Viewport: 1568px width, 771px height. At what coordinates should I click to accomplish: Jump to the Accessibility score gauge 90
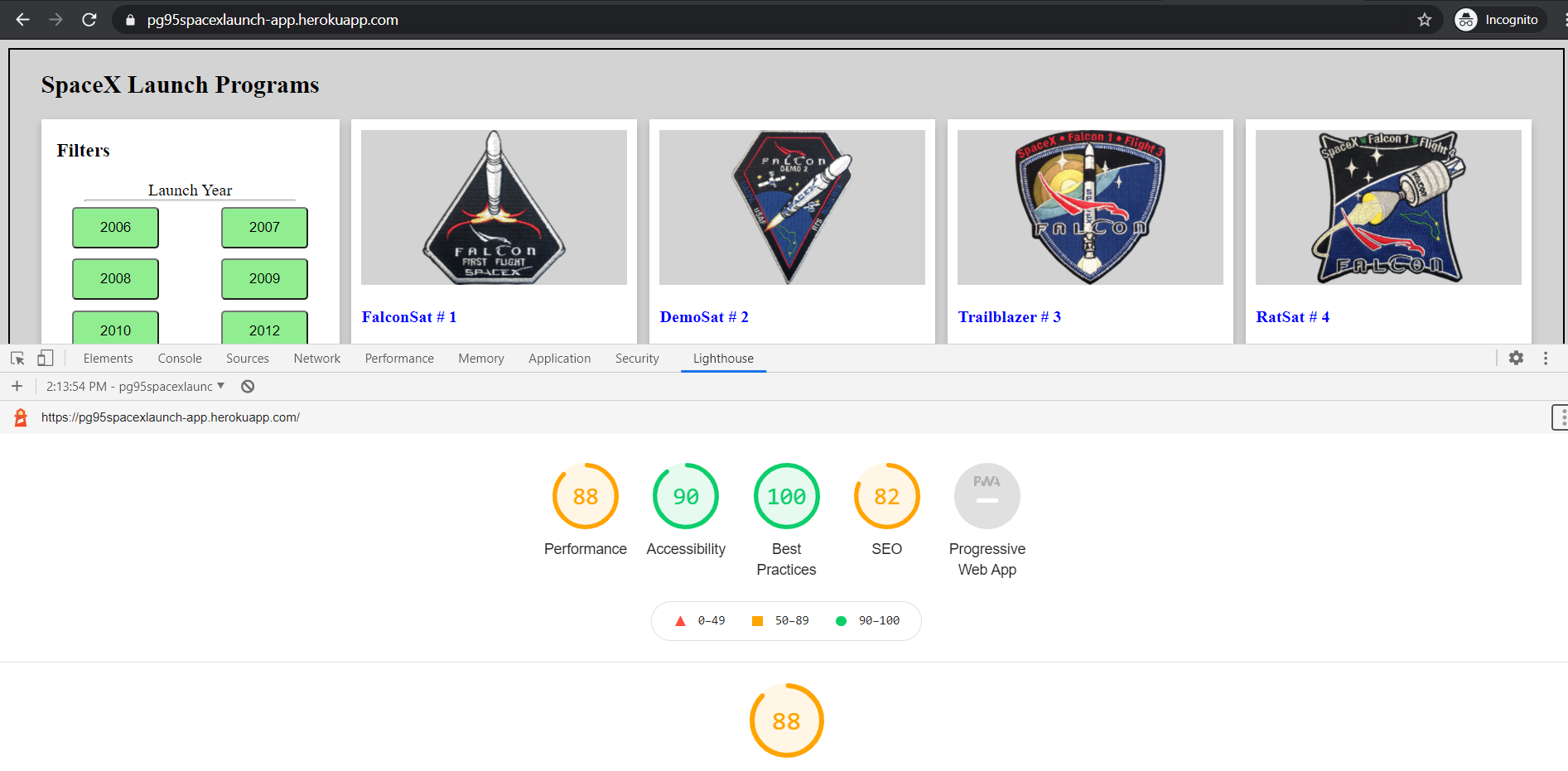coord(686,496)
